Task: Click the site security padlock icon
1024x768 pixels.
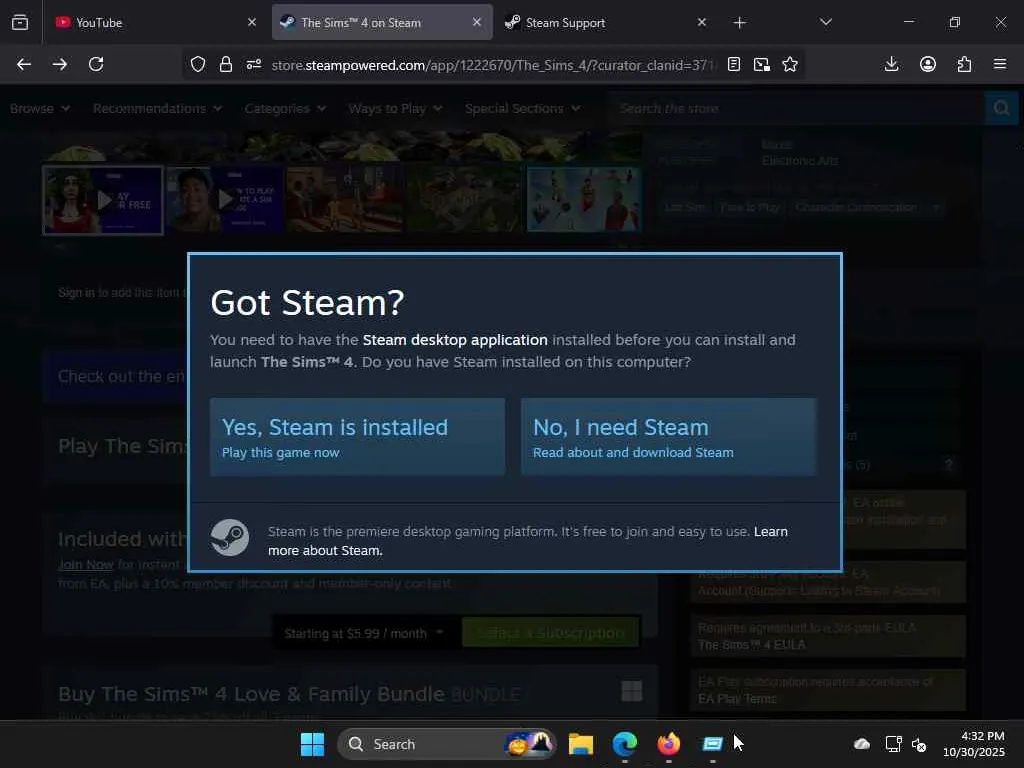Action: (x=225, y=64)
